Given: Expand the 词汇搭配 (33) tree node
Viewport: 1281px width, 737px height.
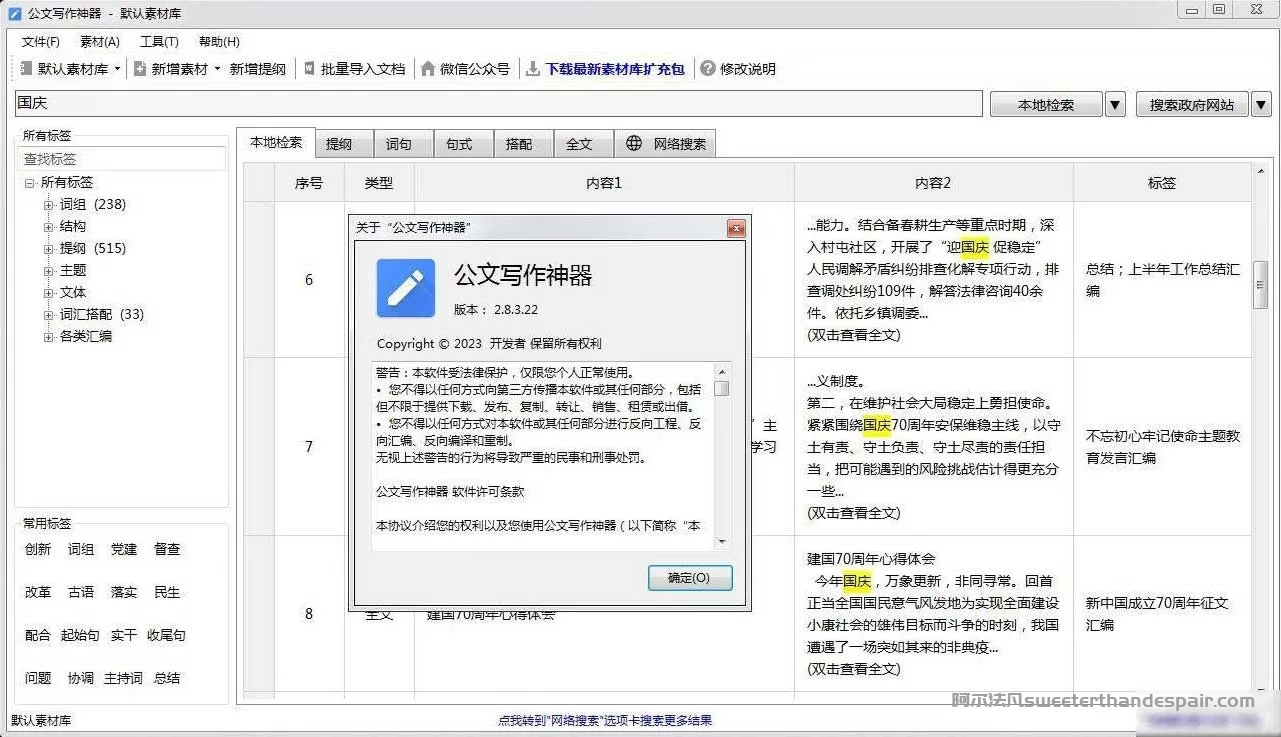Looking at the screenshot, I should 48,315.
